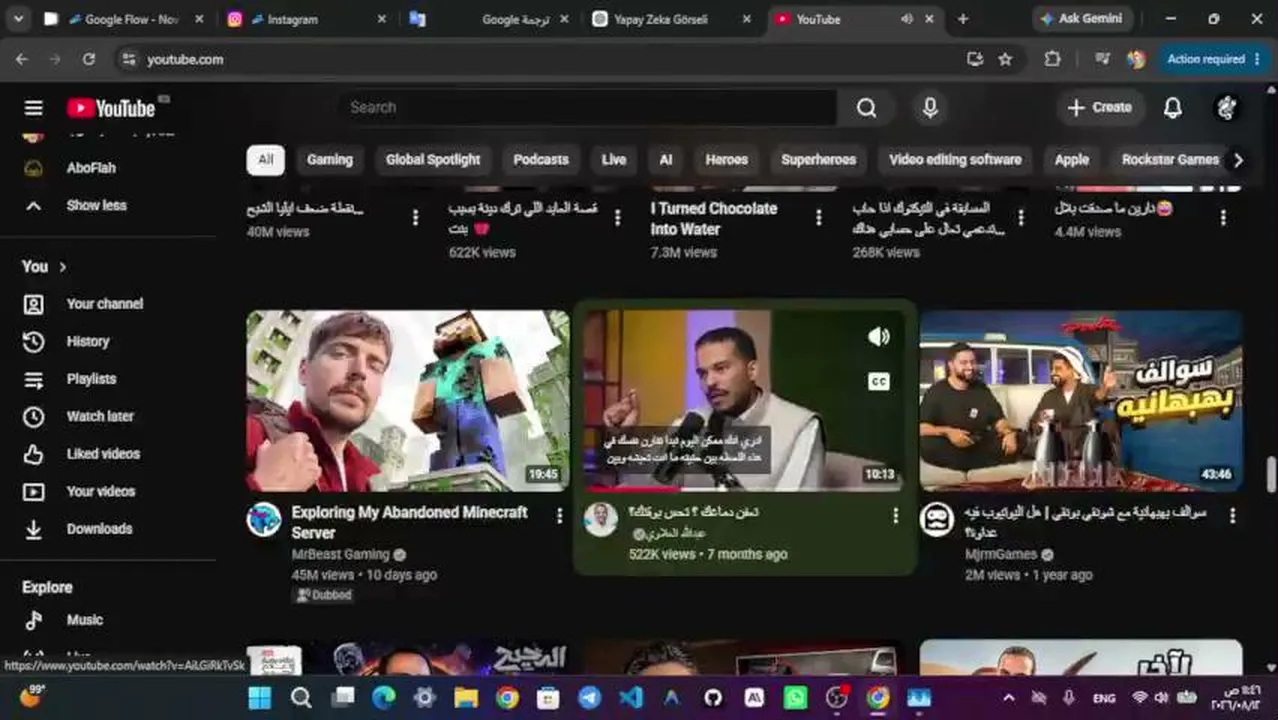Expand the You section chevron
This screenshot has height=720, width=1278.
[63, 267]
